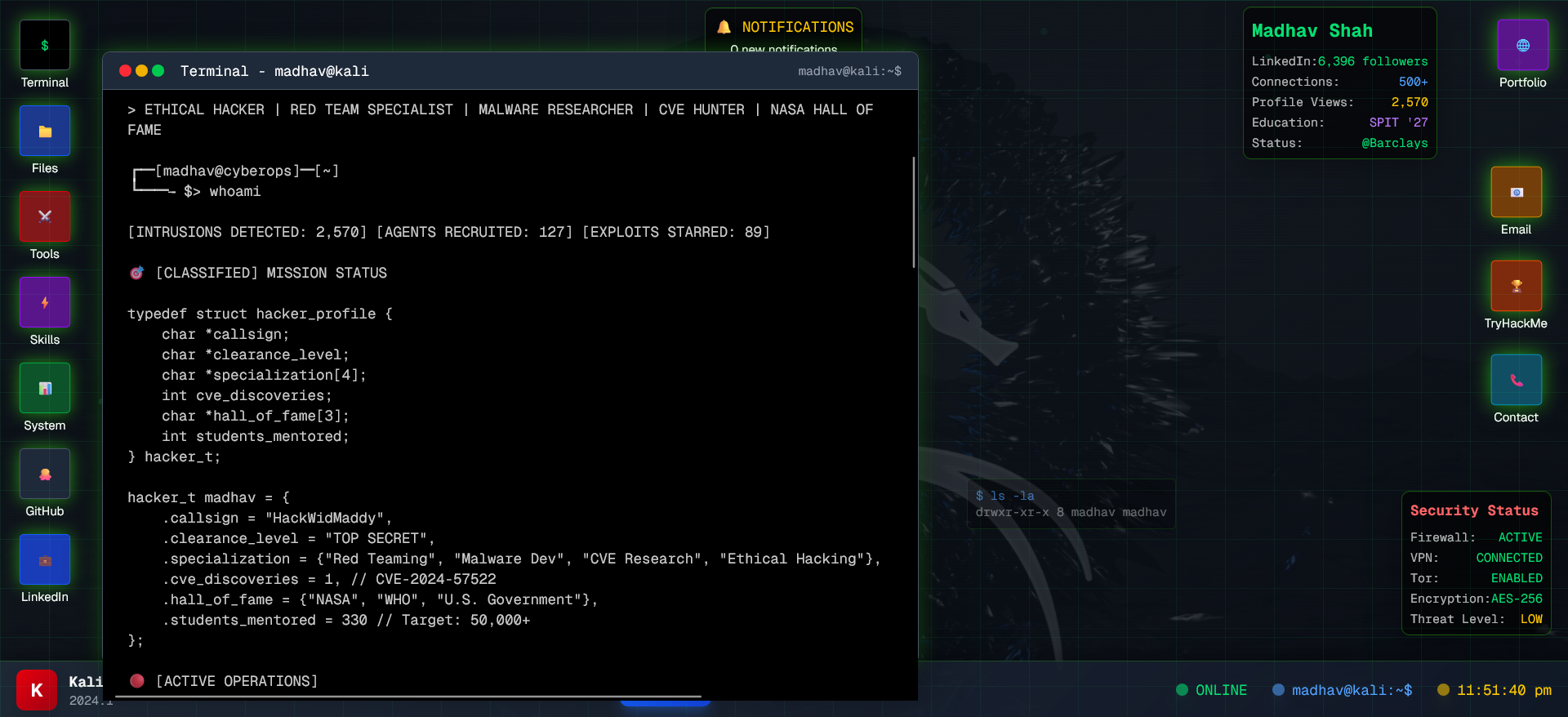
Task: Click the notifications bell icon
Action: (724, 27)
